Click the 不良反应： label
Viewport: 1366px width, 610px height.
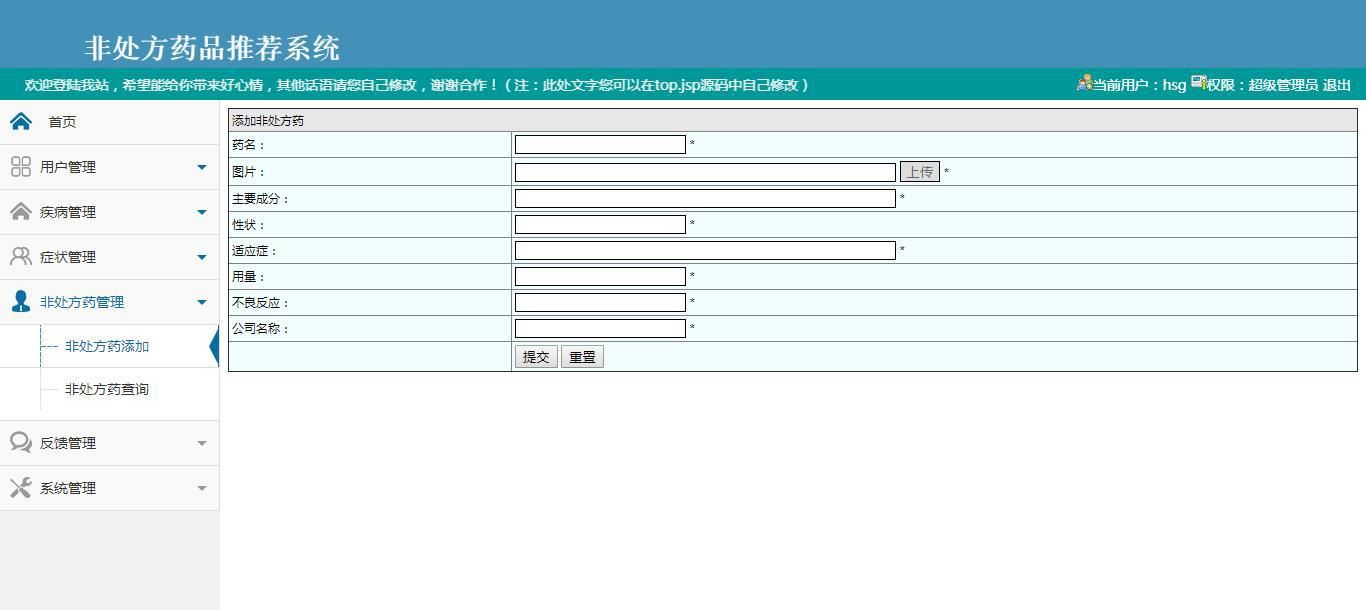click(x=261, y=303)
